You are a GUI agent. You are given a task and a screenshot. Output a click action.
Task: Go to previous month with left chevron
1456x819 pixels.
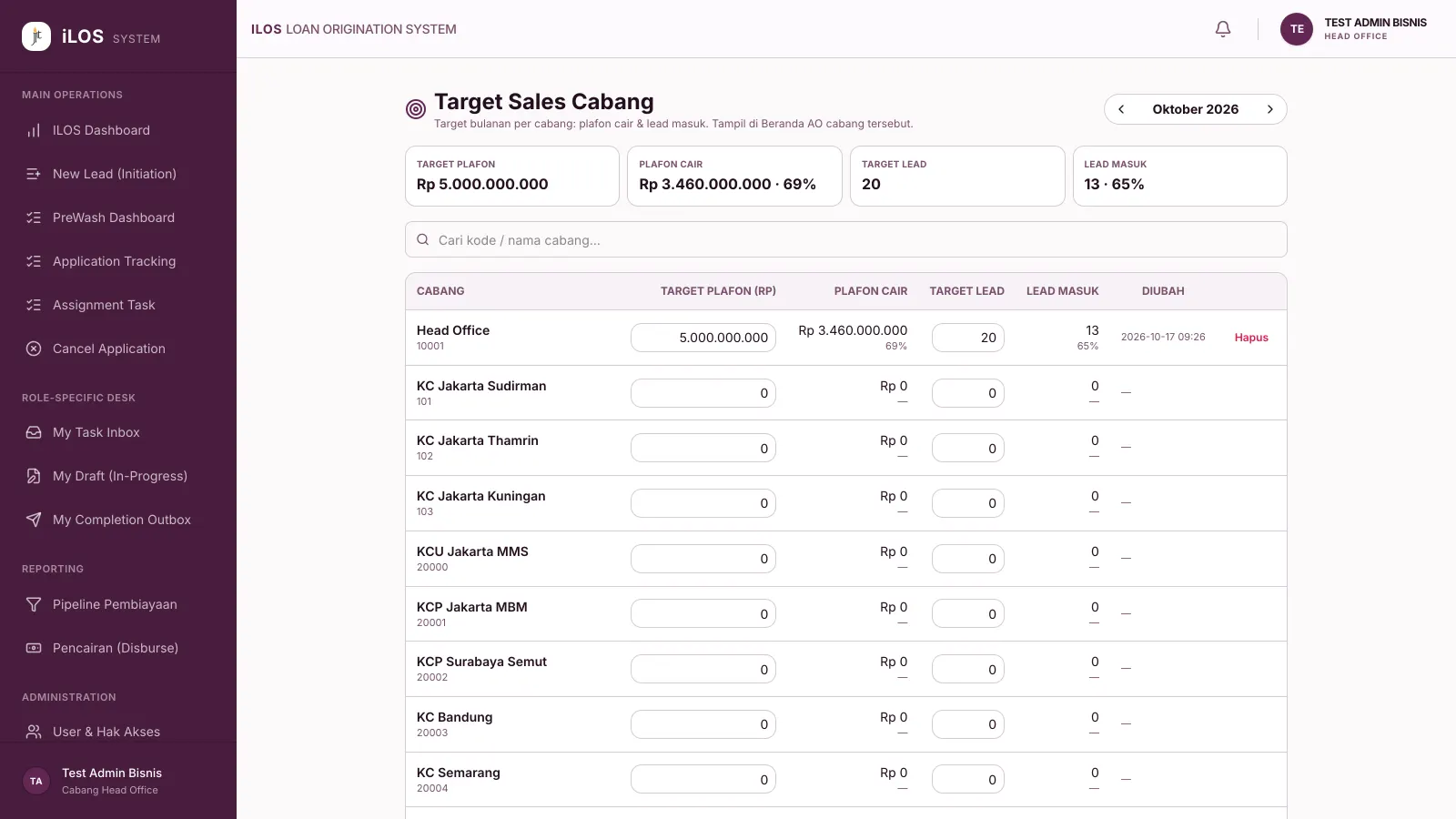(x=1121, y=109)
